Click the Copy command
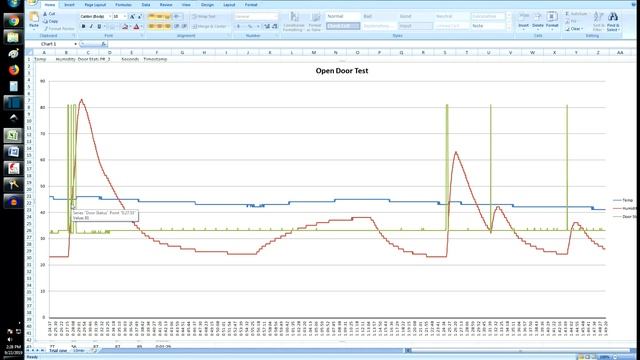The image size is (640, 360). [50, 21]
